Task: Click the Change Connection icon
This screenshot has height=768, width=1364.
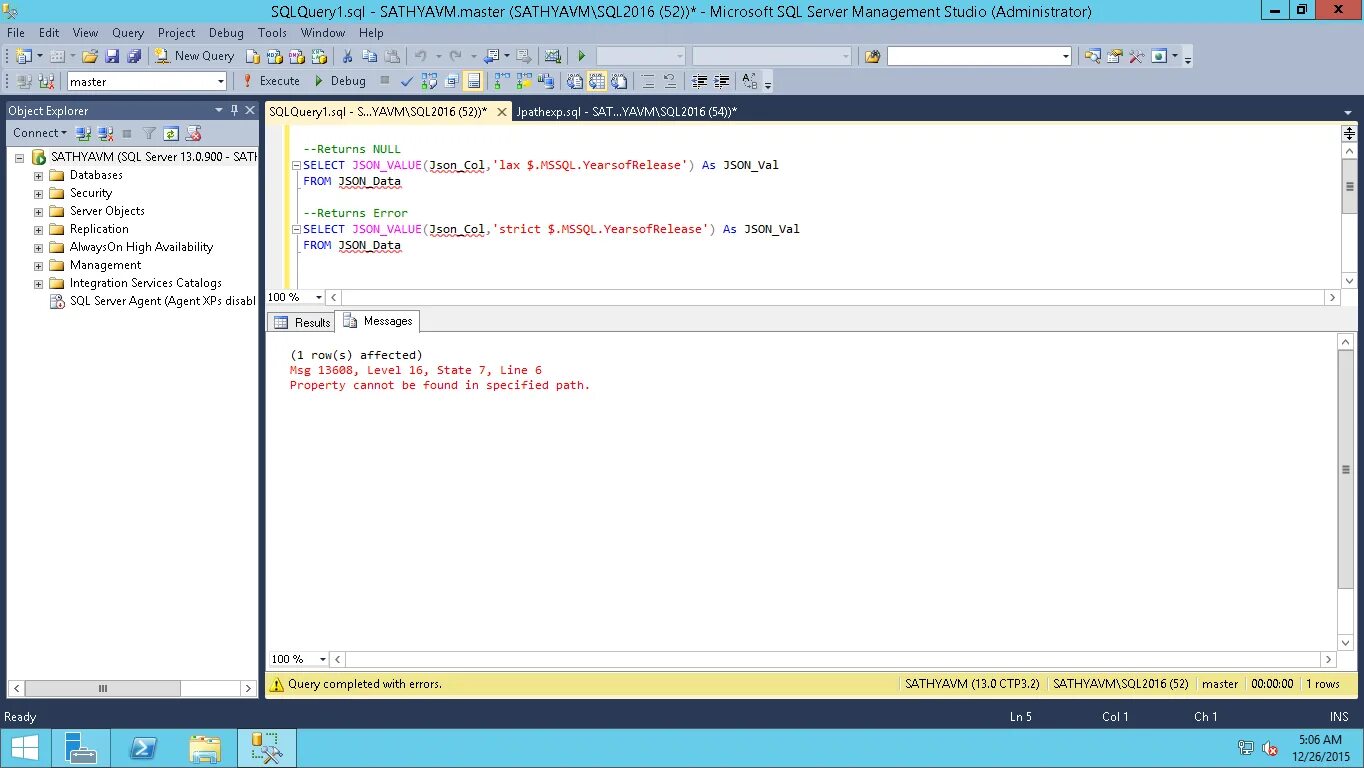Action: (46, 81)
